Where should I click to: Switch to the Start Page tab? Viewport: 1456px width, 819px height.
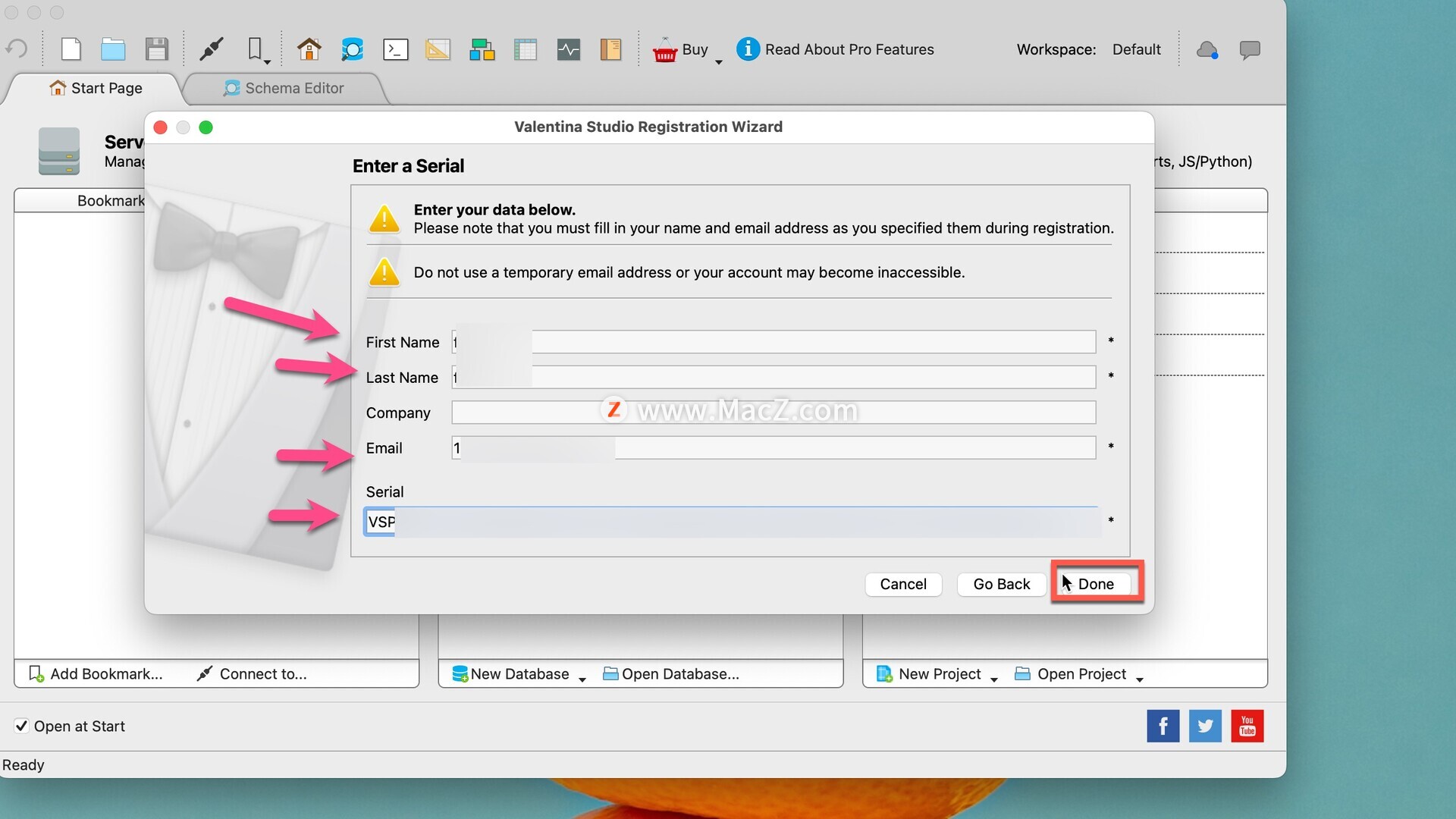tap(95, 88)
